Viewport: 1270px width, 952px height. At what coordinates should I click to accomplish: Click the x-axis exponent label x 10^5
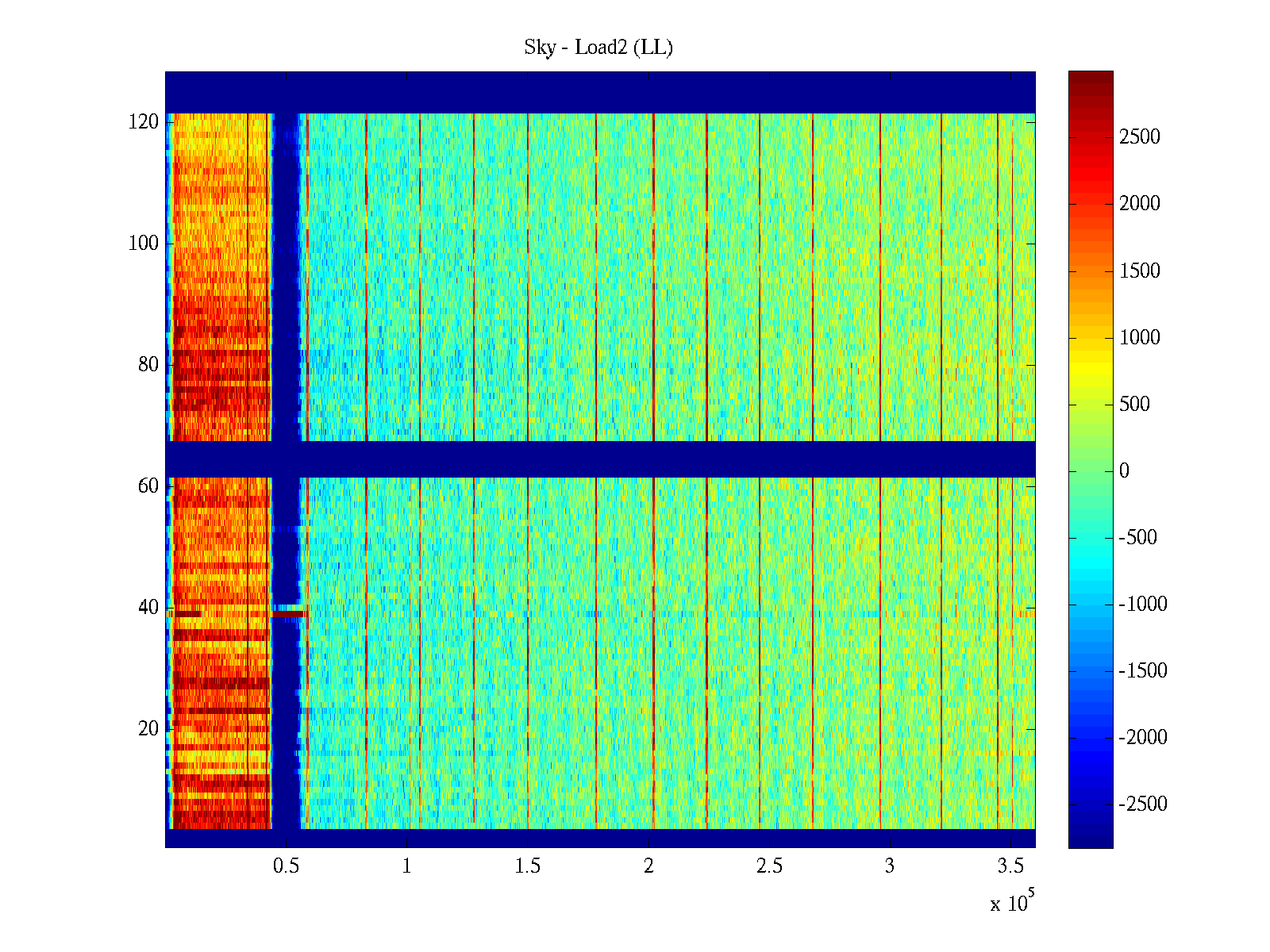[1012, 903]
